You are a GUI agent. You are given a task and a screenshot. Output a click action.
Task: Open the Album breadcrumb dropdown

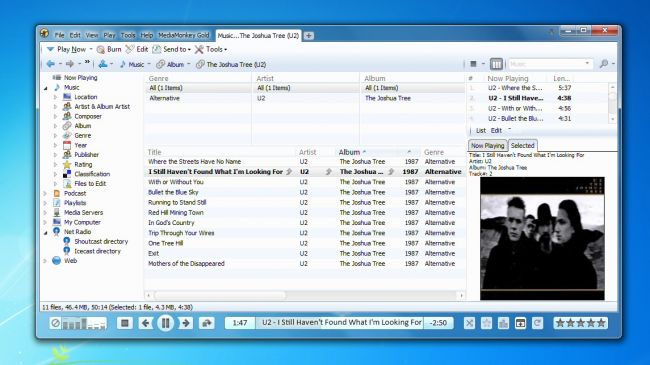(189, 64)
